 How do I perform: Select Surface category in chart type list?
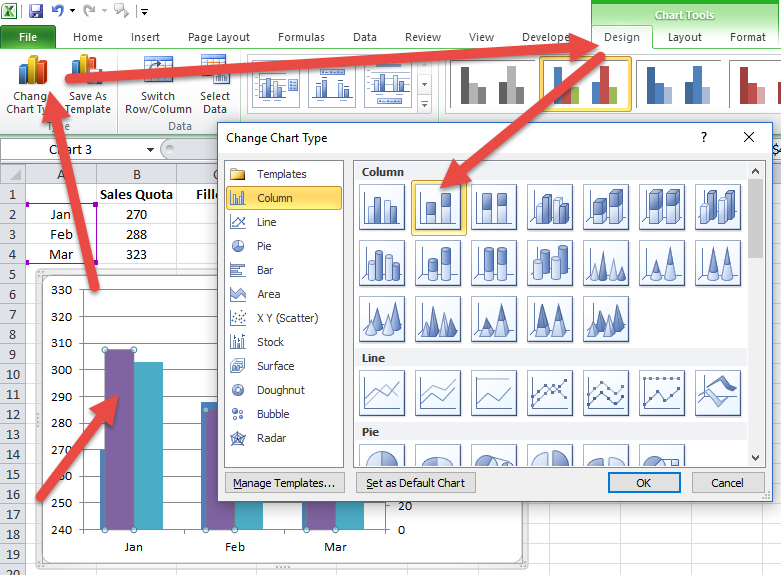click(x=284, y=366)
